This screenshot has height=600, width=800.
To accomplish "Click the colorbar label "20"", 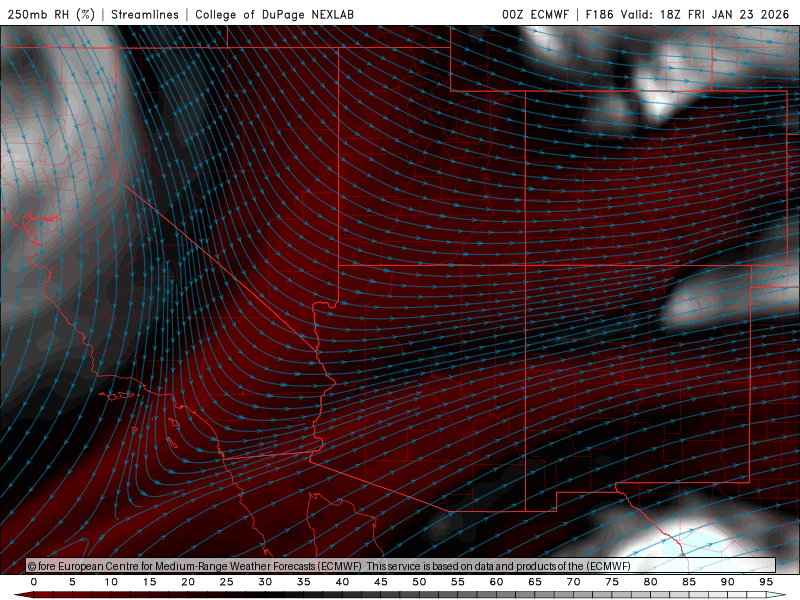I will [188, 582].
